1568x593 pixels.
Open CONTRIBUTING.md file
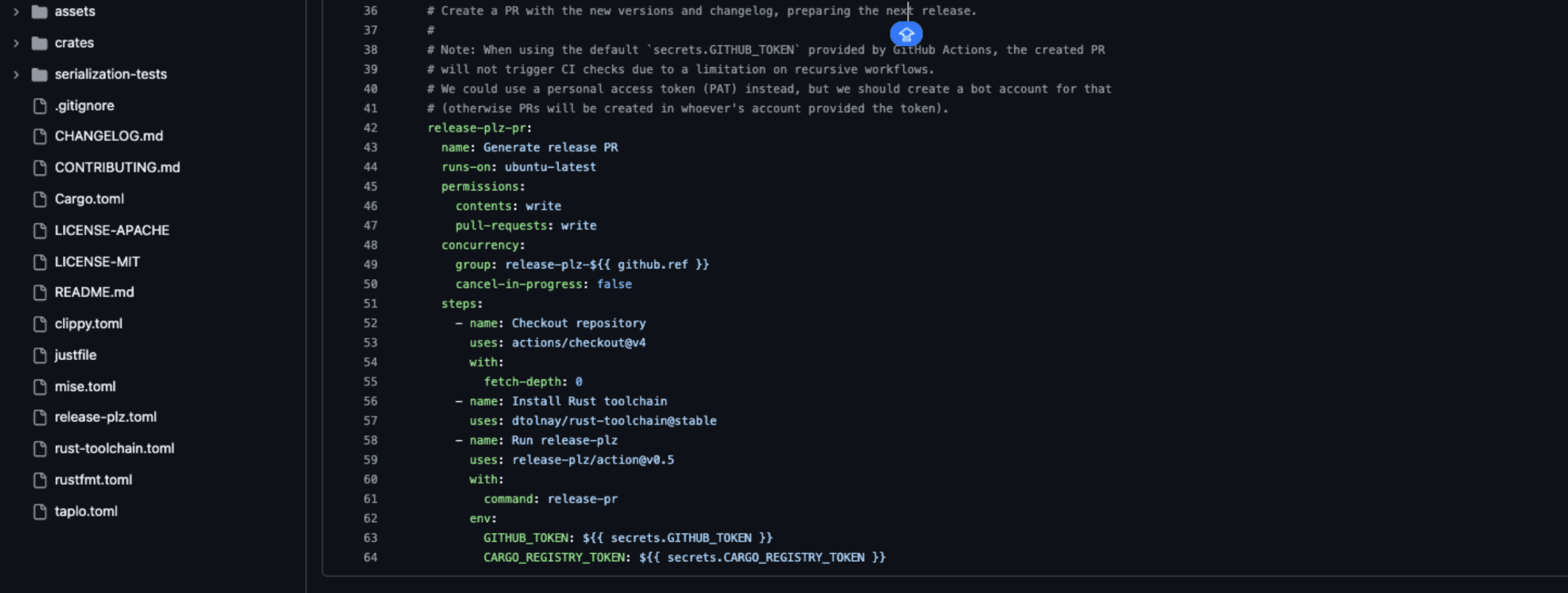pos(117,167)
